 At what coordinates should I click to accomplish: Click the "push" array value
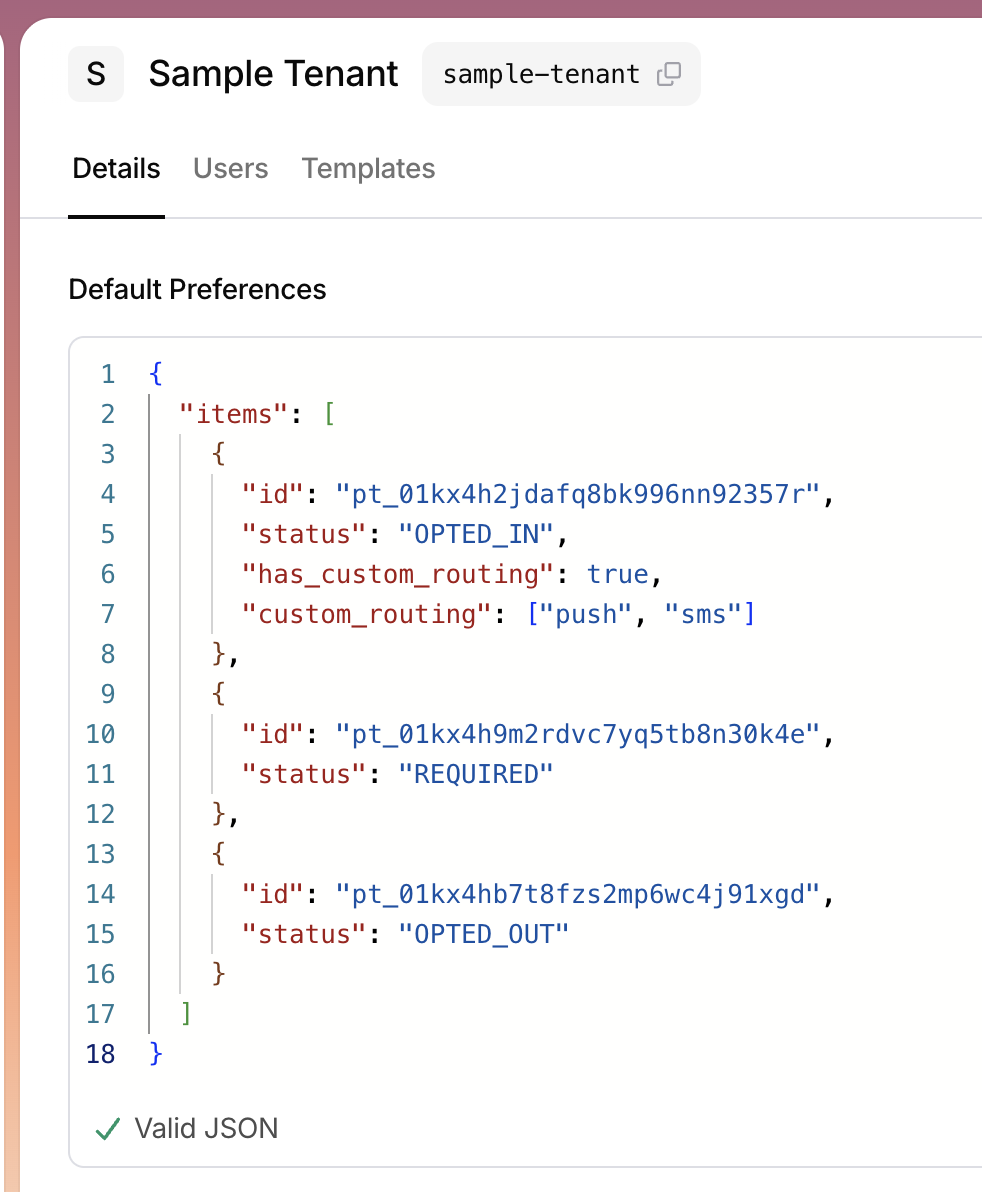586,614
